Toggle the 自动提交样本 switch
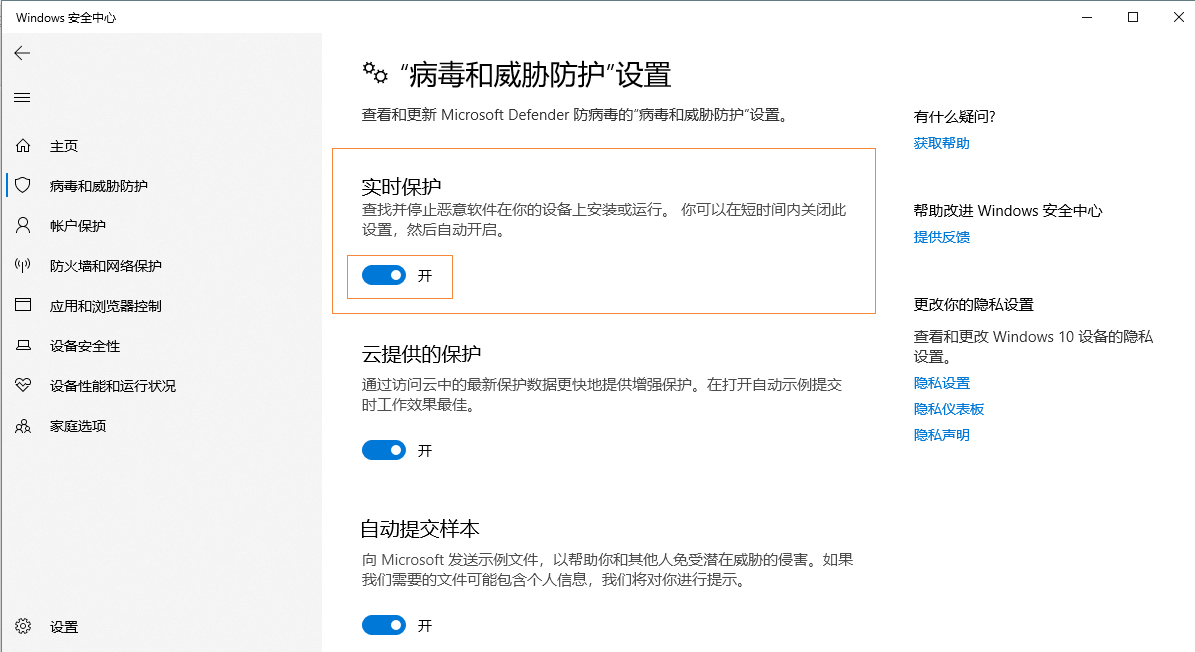 coord(383,625)
